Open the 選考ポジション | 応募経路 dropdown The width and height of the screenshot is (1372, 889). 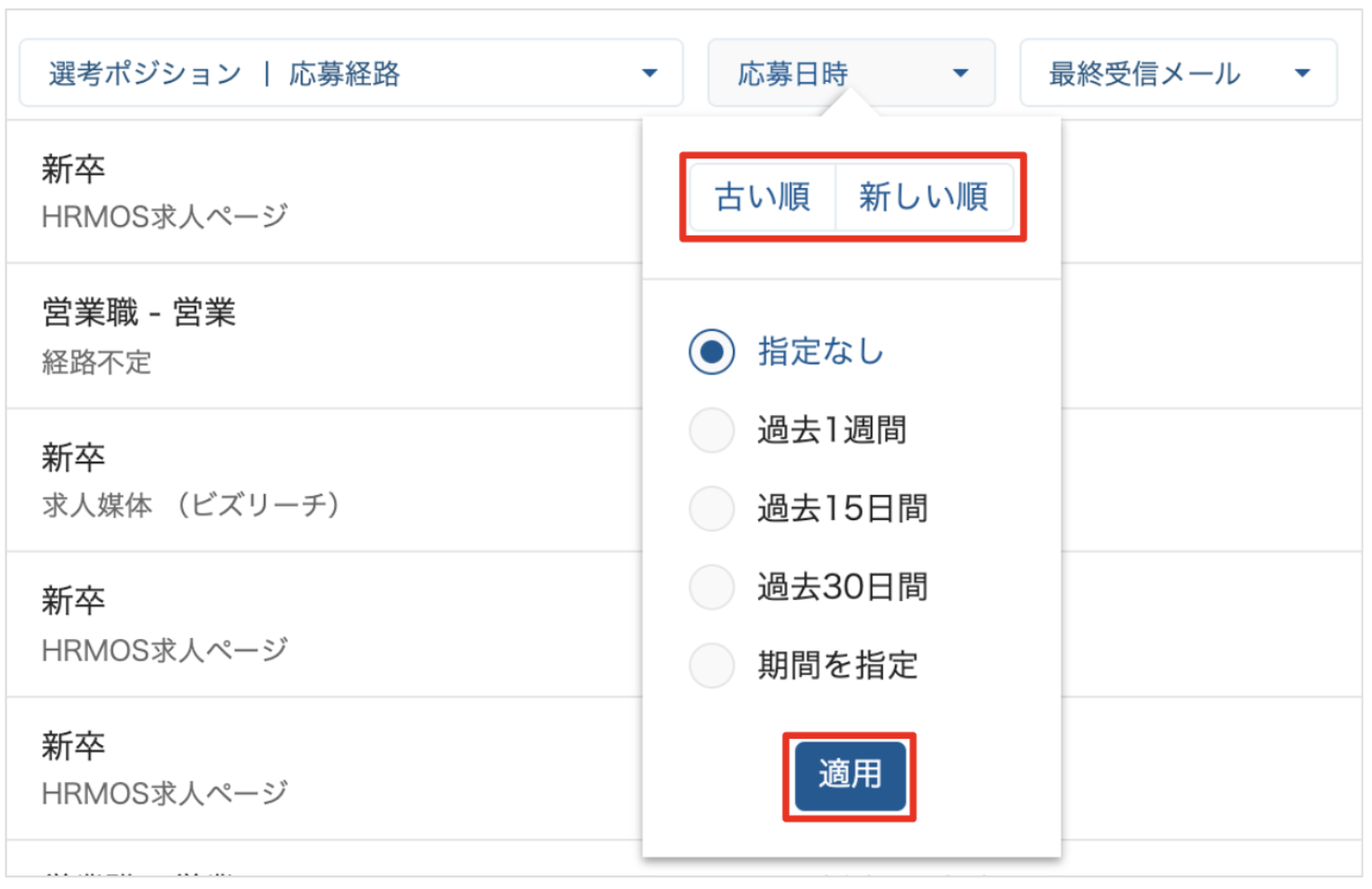[351, 73]
